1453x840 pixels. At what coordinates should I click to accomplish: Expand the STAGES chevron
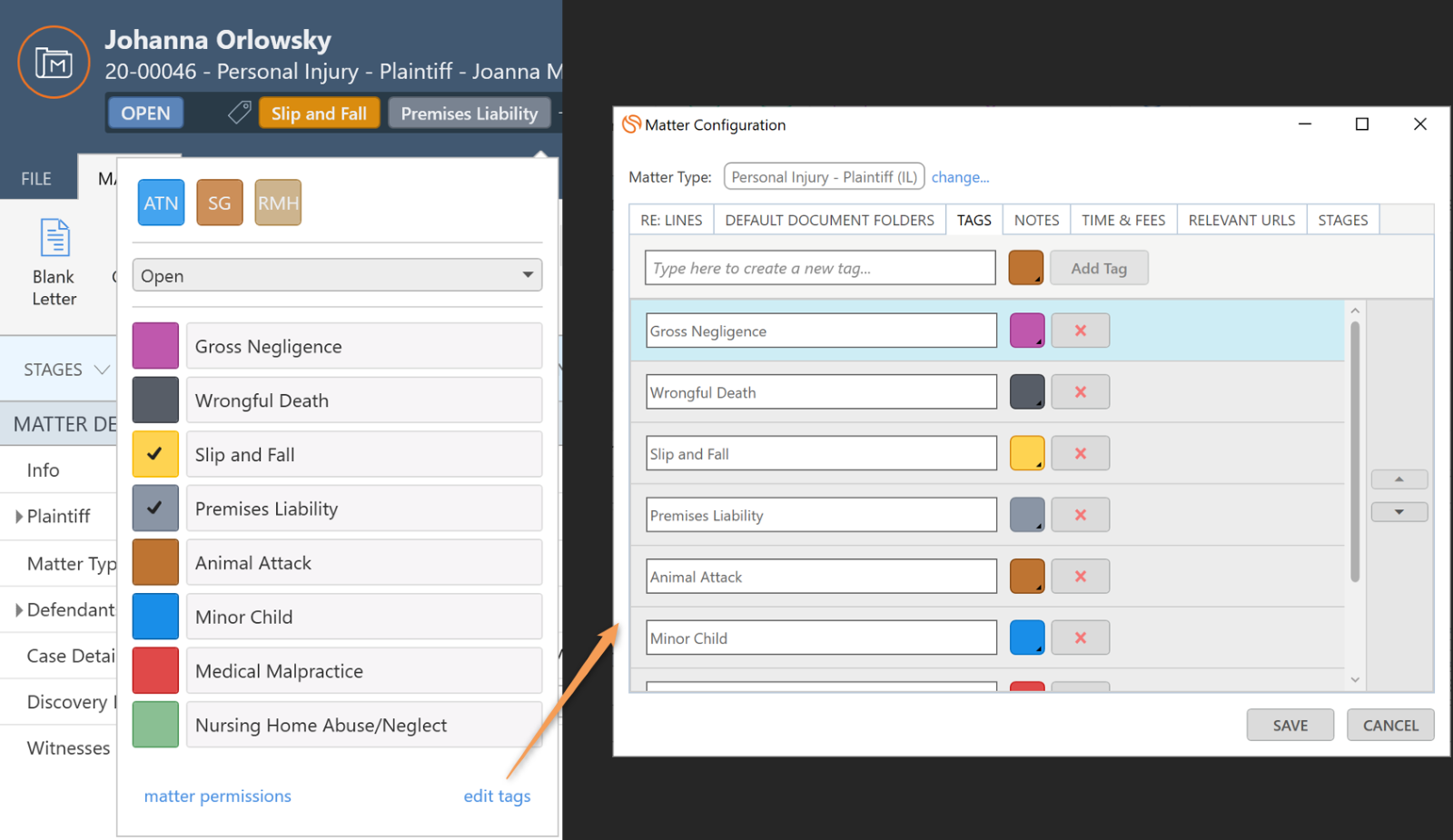click(x=103, y=370)
